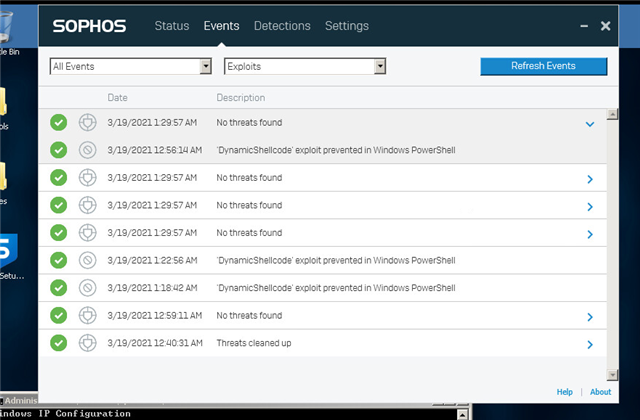Expand the Threats cleaned up row chevron

589,344
